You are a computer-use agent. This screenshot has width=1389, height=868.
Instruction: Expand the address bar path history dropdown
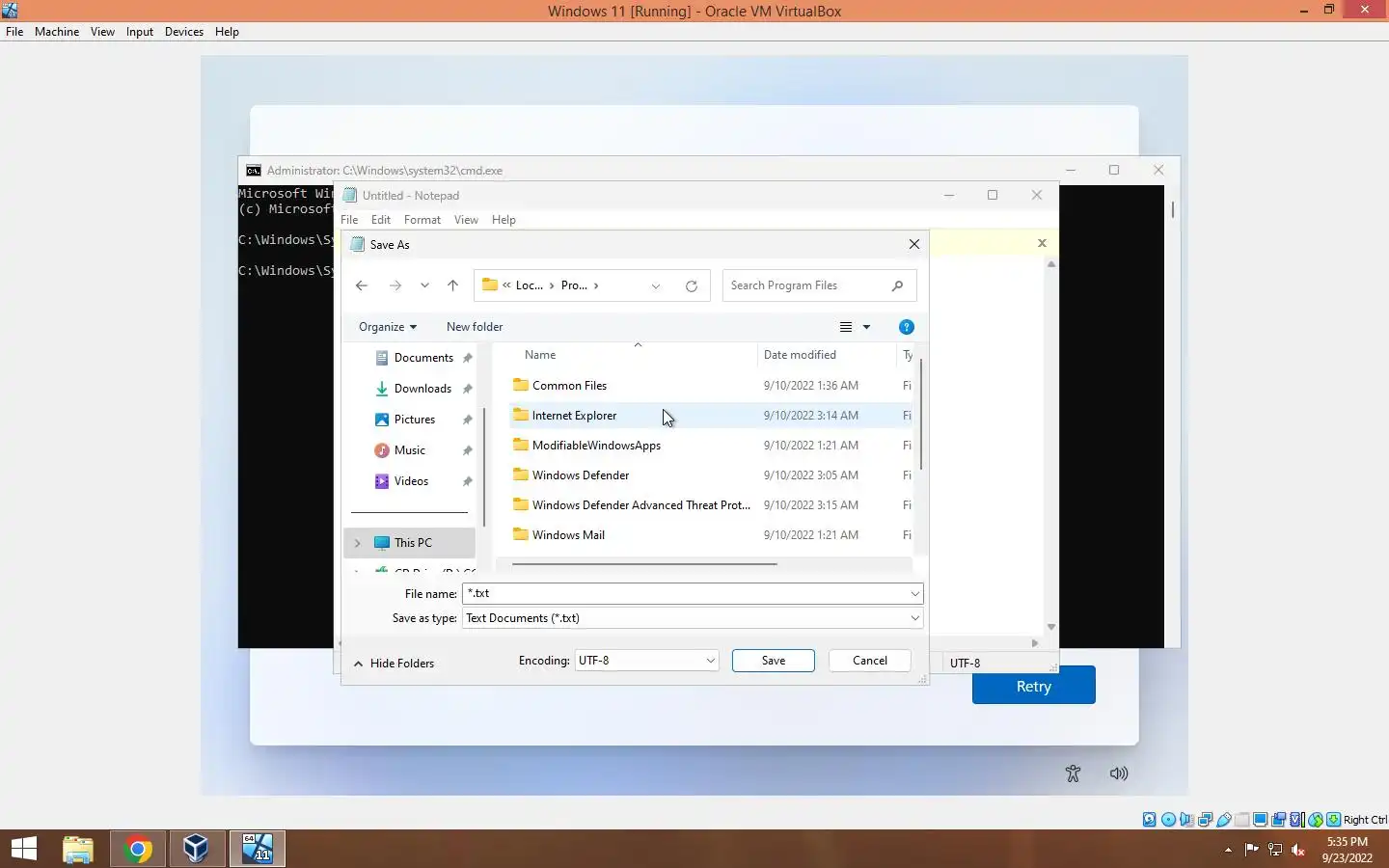tap(656, 285)
